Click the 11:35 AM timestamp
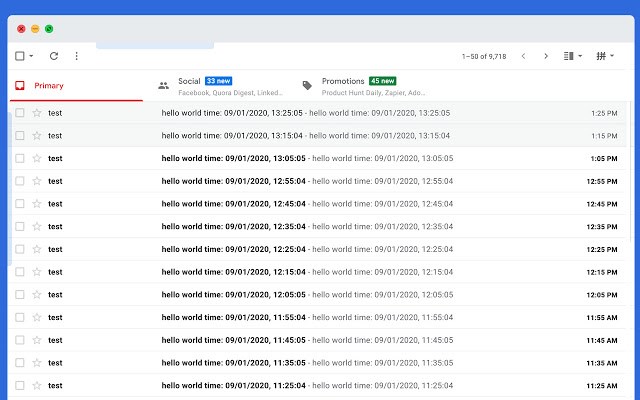Image resolution: width=640 pixels, height=400 pixels. pyautogui.click(x=602, y=363)
